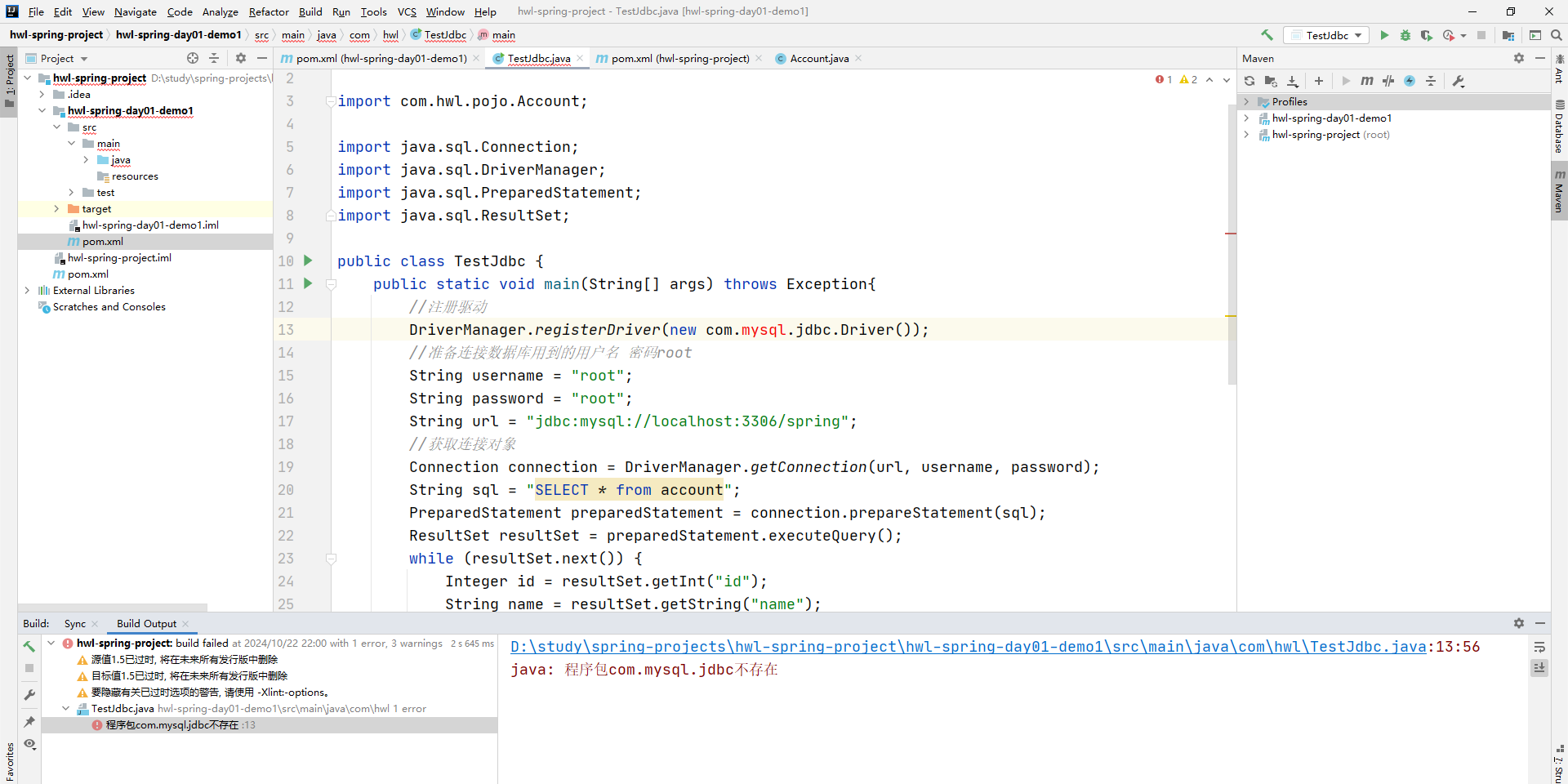Select pom.xml under hwl-spring-day01-demo1 in tree
The width and height of the screenshot is (1568, 784).
[103, 242]
